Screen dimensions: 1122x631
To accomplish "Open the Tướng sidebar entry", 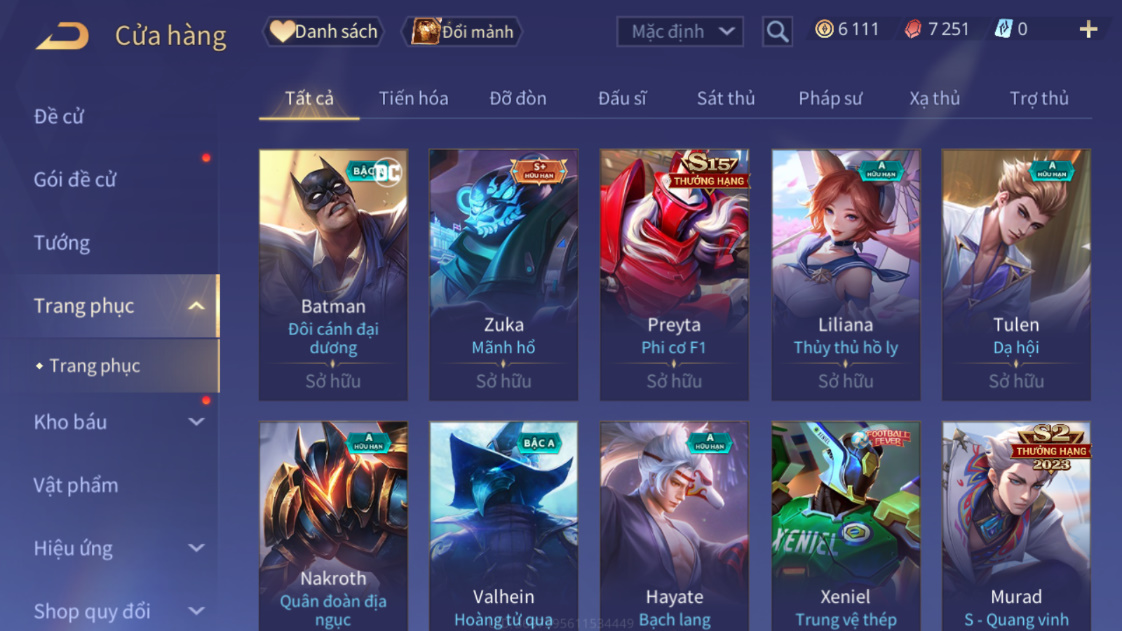I will tap(62, 243).
